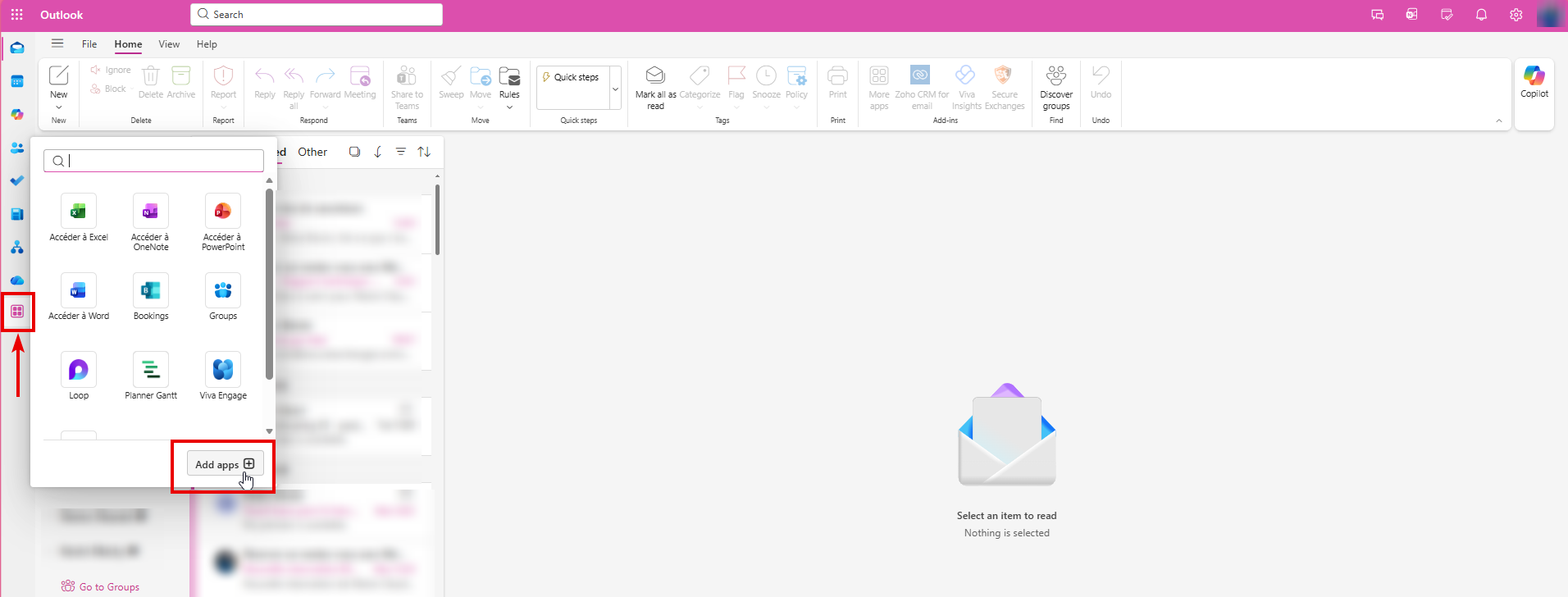Open the Rules dropdown chevron
This screenshot has height=597, width=1568.
click(509, 107)
